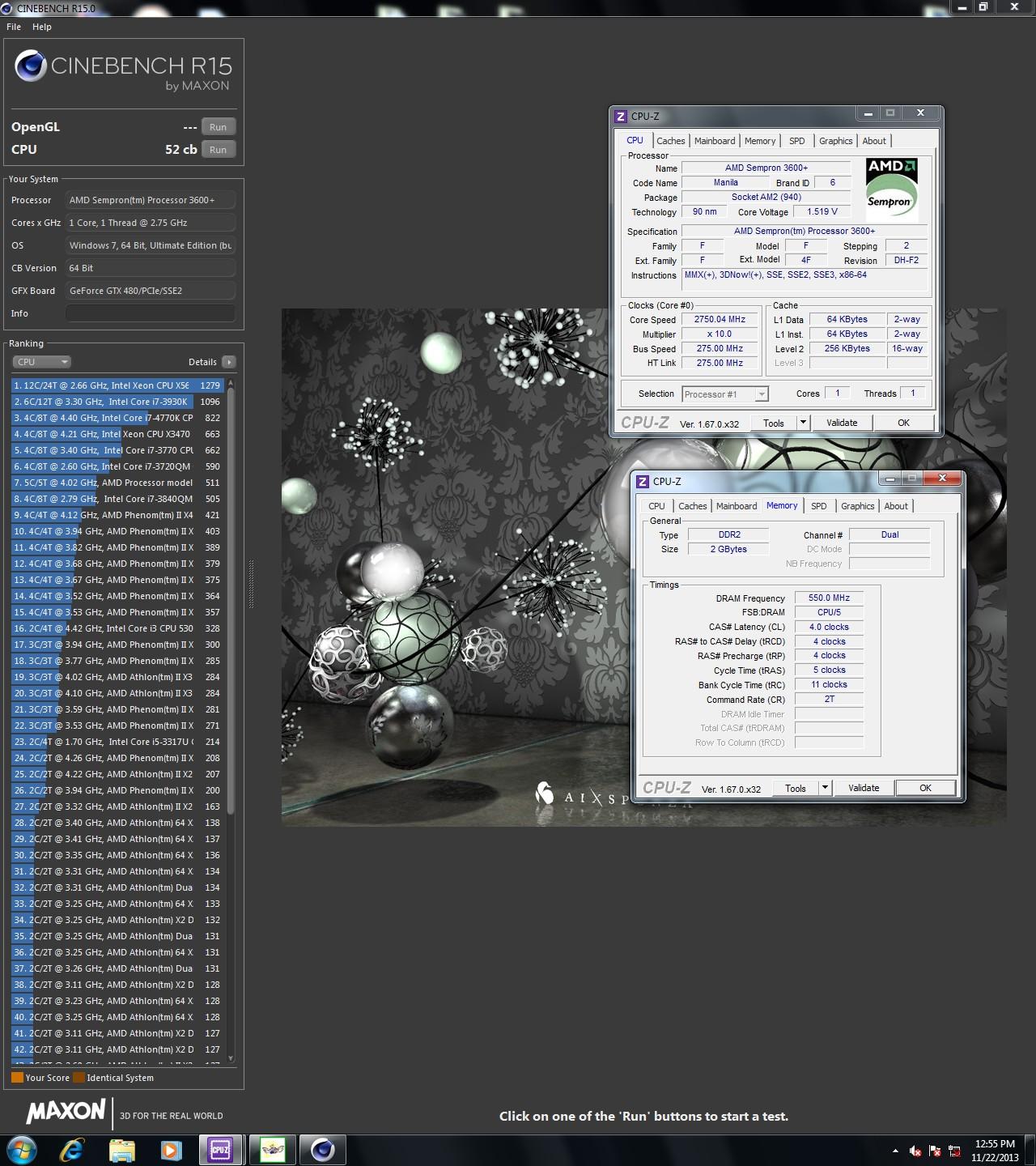Click Tools button in Memory CPU-Z window

pos(796,788)
